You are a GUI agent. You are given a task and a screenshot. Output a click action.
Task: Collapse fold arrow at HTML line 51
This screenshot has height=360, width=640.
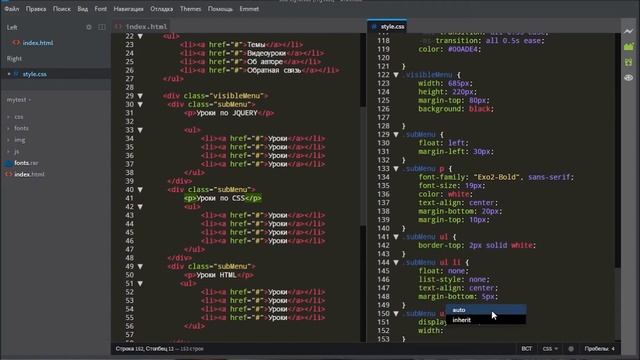[x=140, y=284]
